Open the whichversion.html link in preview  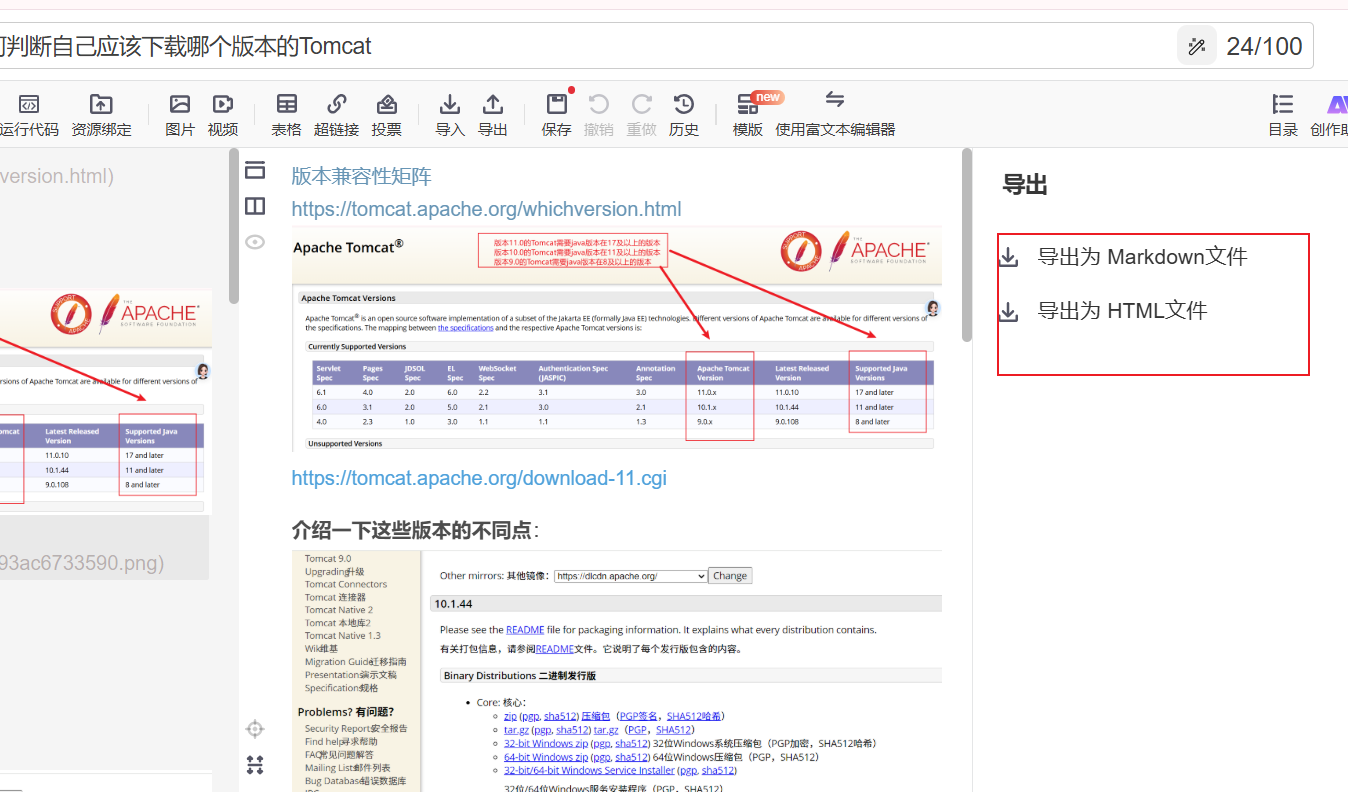486,209
